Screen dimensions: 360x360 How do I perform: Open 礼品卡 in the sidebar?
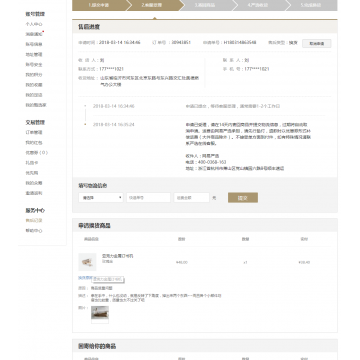click(x=32, y=163)
